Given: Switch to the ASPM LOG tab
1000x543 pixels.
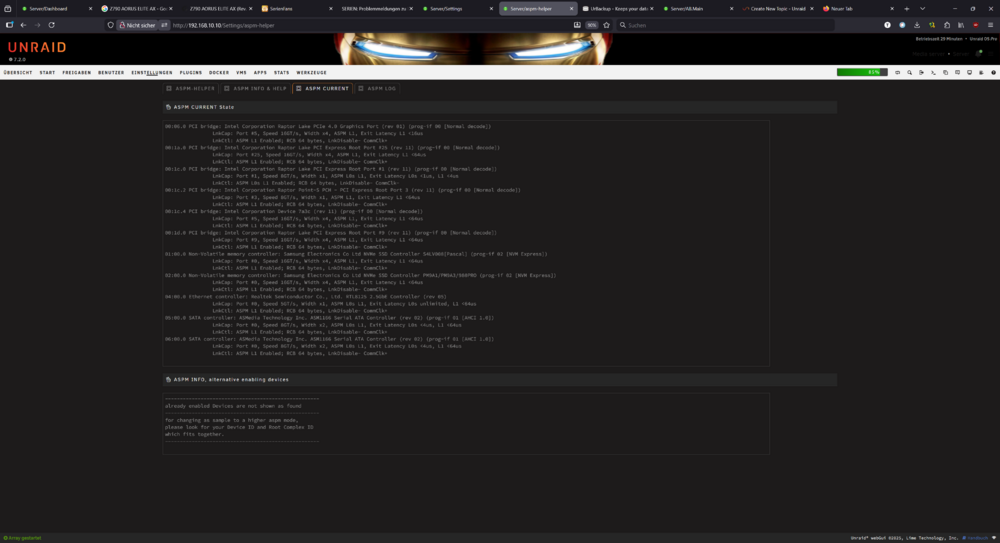Looking at the screenshot, I should 377,89.
